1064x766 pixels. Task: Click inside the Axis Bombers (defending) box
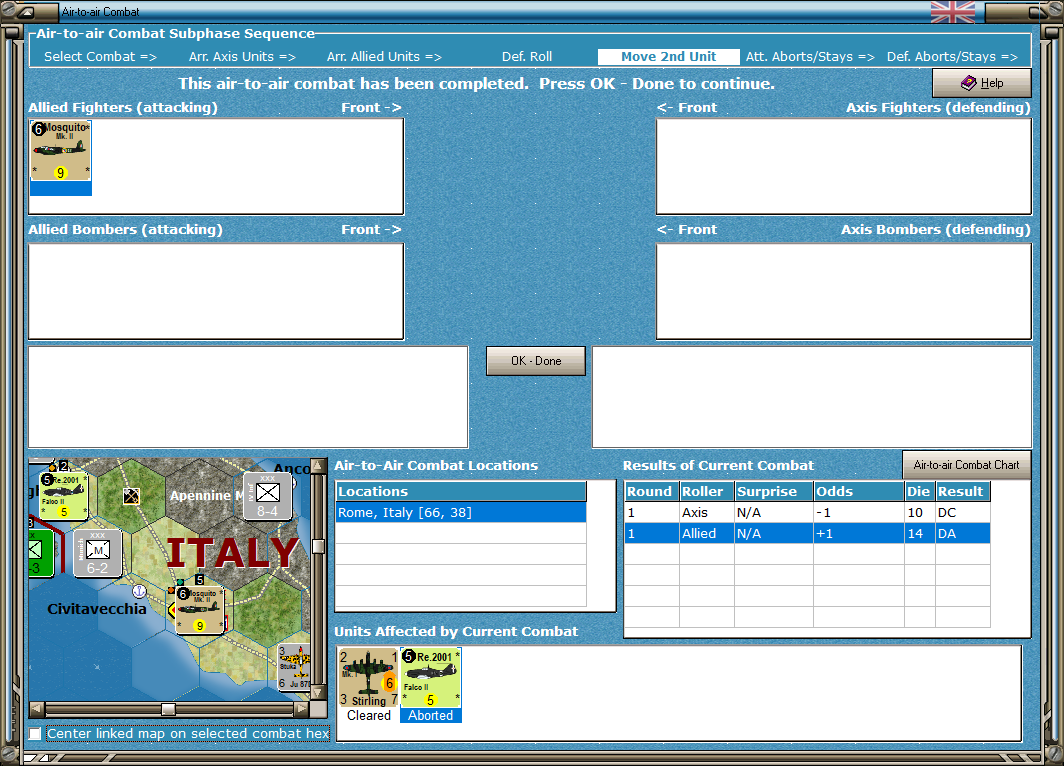(x=843, y=291)
